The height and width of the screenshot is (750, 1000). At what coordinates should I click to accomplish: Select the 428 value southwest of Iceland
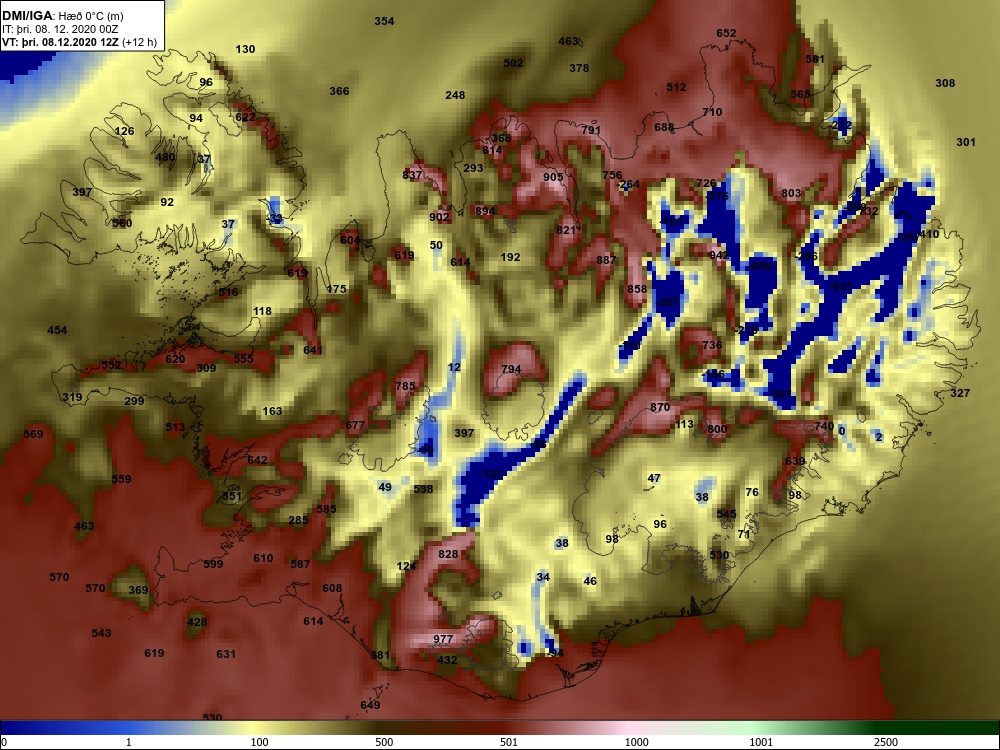point(197,622)
